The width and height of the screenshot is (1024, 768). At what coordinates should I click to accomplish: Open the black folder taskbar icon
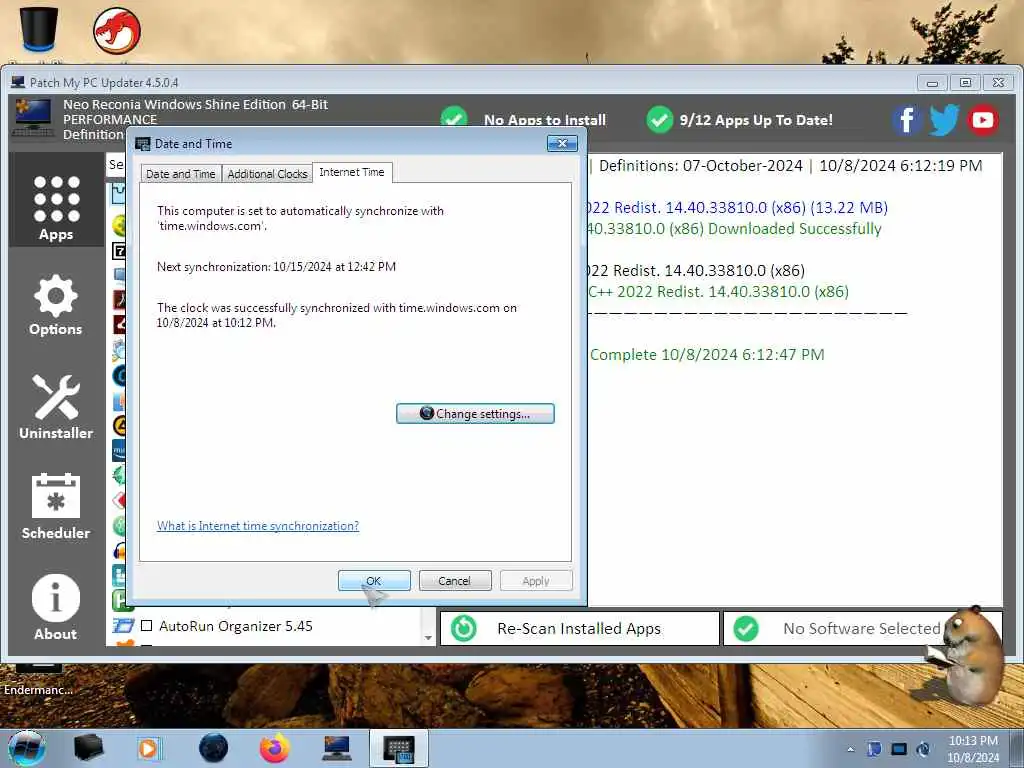click(88, 748)
